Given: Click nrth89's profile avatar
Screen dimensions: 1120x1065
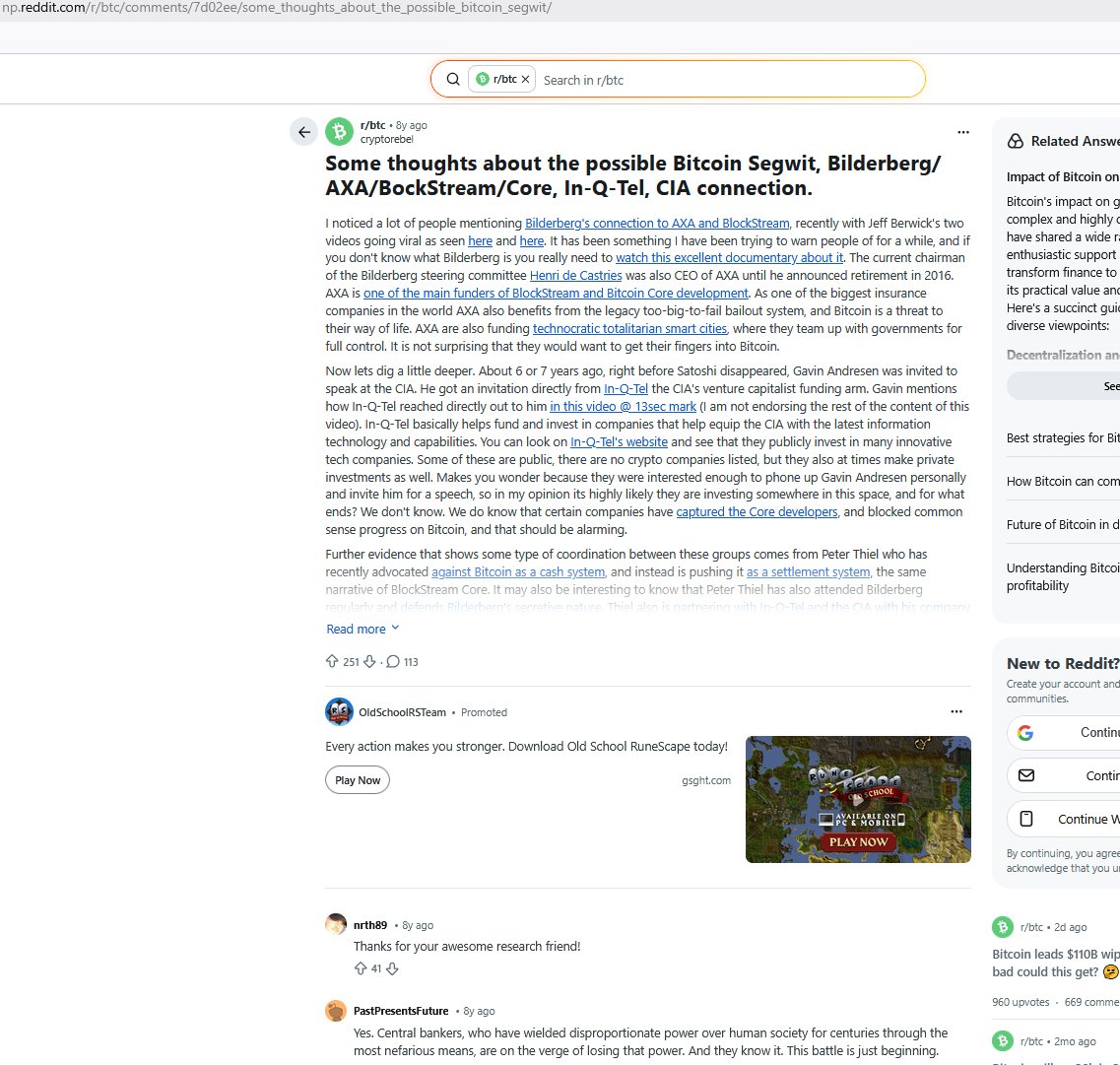Looking at the screenshot, I should pyautogui.click(x=336, y=923).
